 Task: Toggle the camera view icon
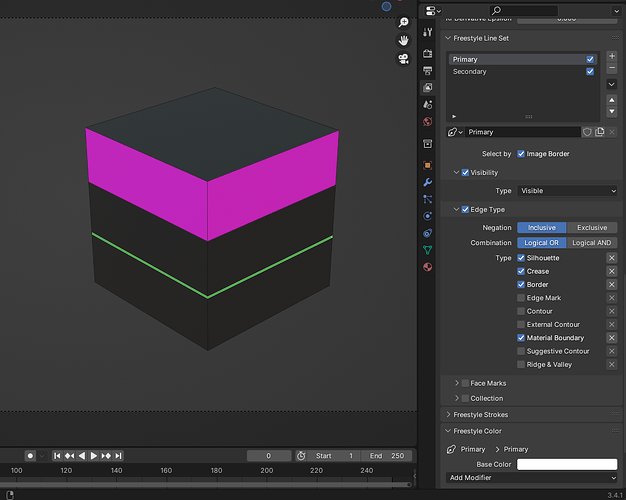coord(404,59)
